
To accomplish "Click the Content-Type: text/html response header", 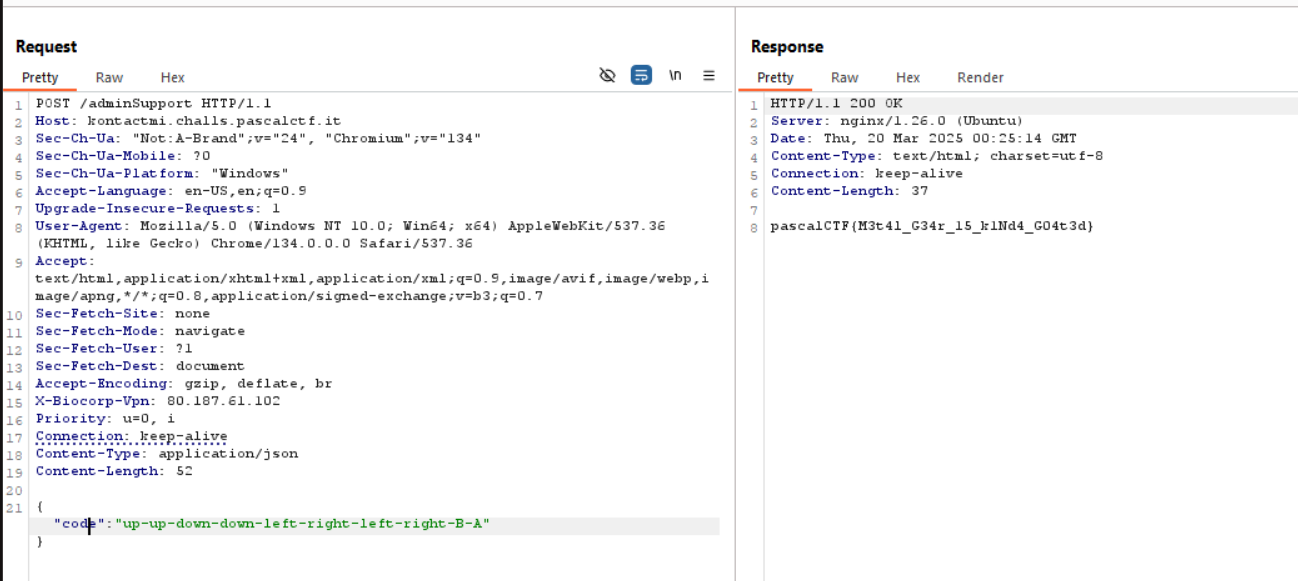I will pyautogui.click(x=937, y=156).
